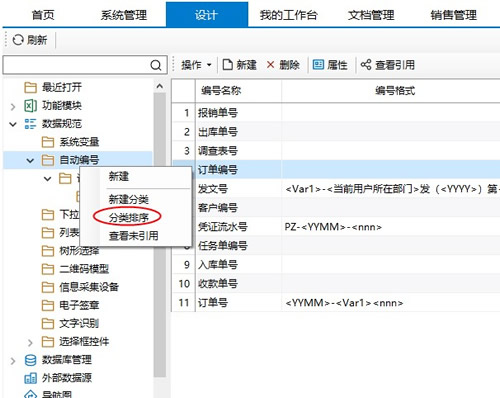Choose 新建分类 from context menu

point(129,199)
